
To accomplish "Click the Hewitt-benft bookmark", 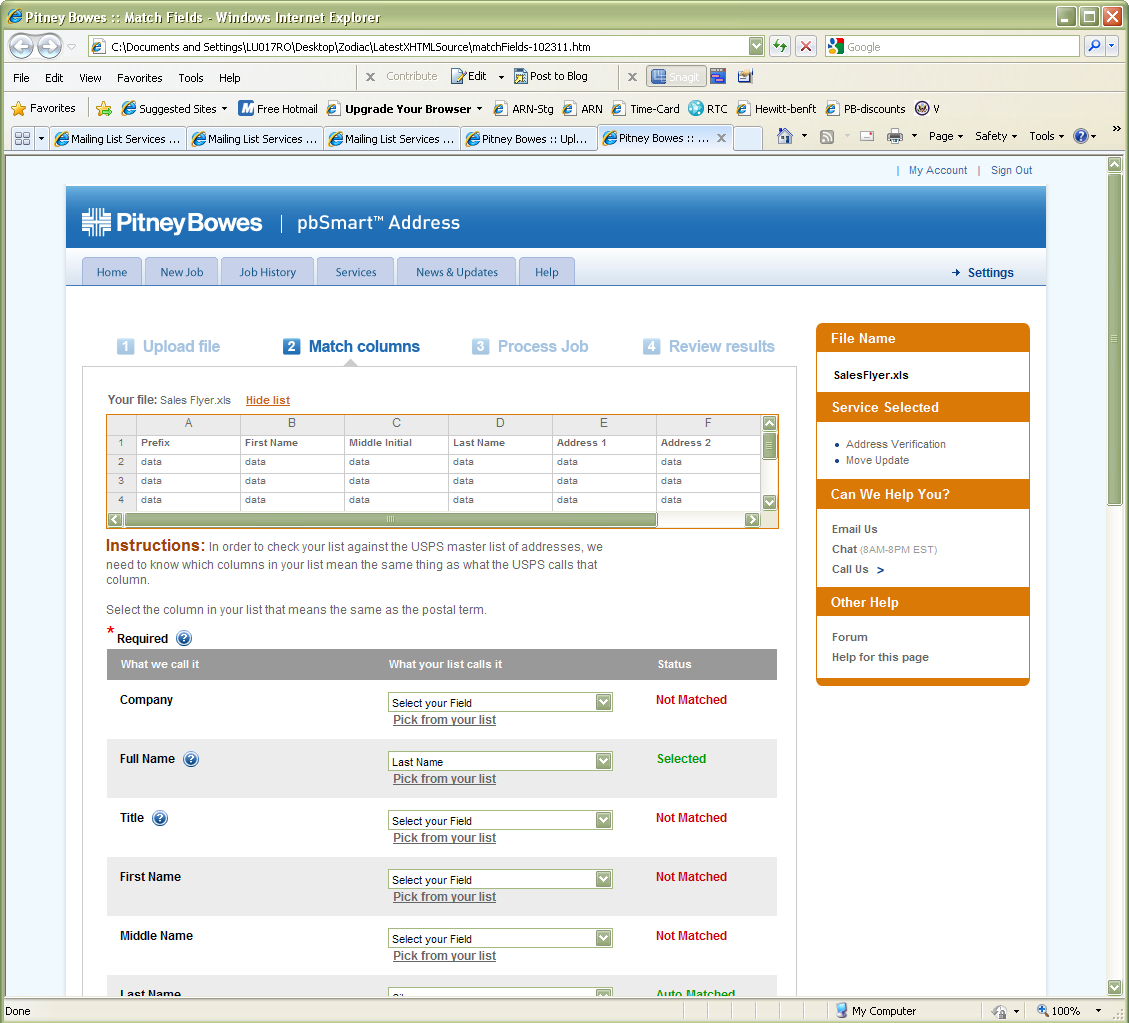I will 776,109.
